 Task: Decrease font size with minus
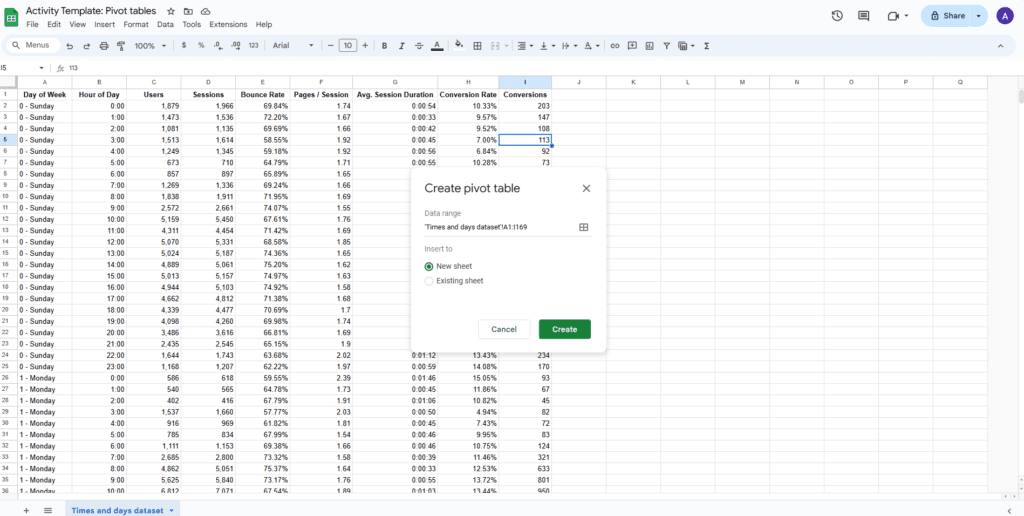click(x=331, y=46)
